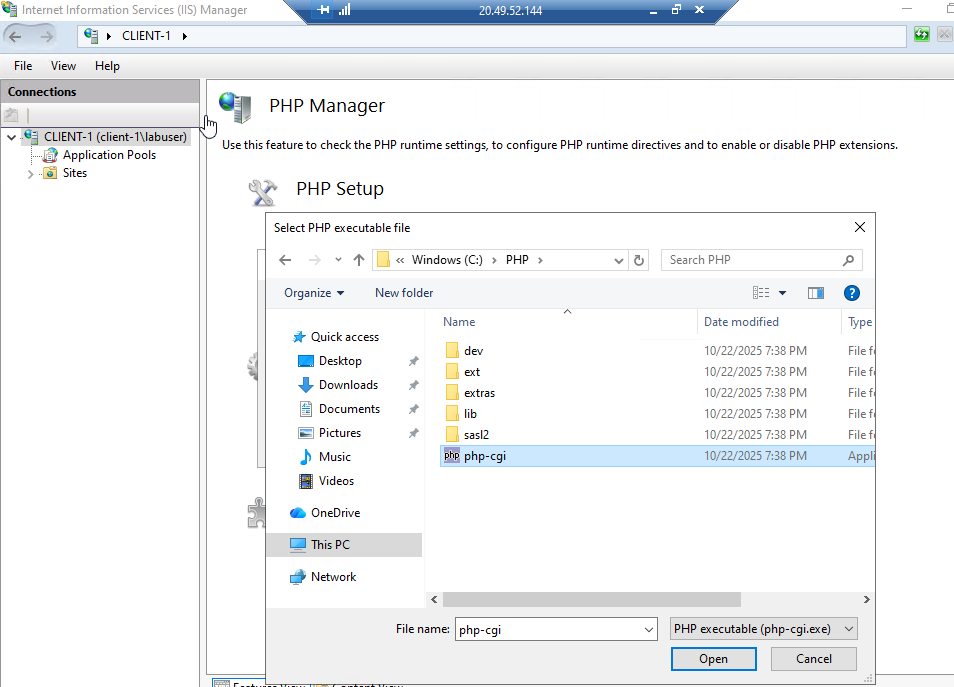Click the horizontal scrollbar thumb
The image size is (954, 687).
pos(591,600)
